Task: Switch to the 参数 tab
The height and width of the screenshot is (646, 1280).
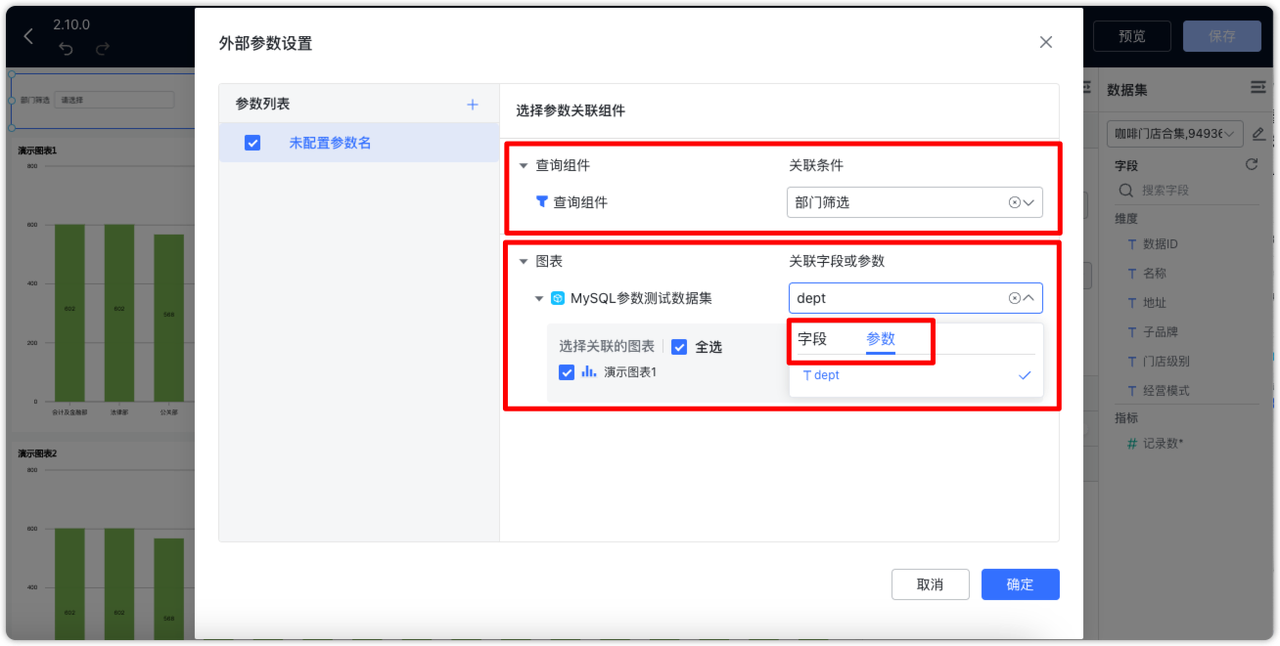Action: 879,339
